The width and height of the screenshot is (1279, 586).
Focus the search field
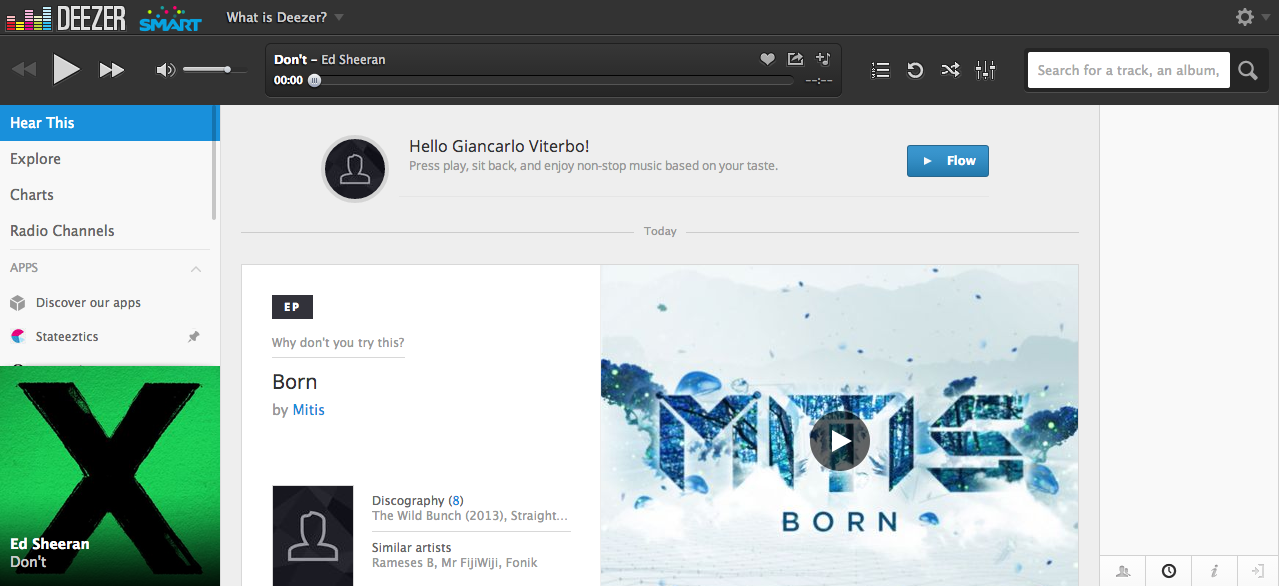1128,70
